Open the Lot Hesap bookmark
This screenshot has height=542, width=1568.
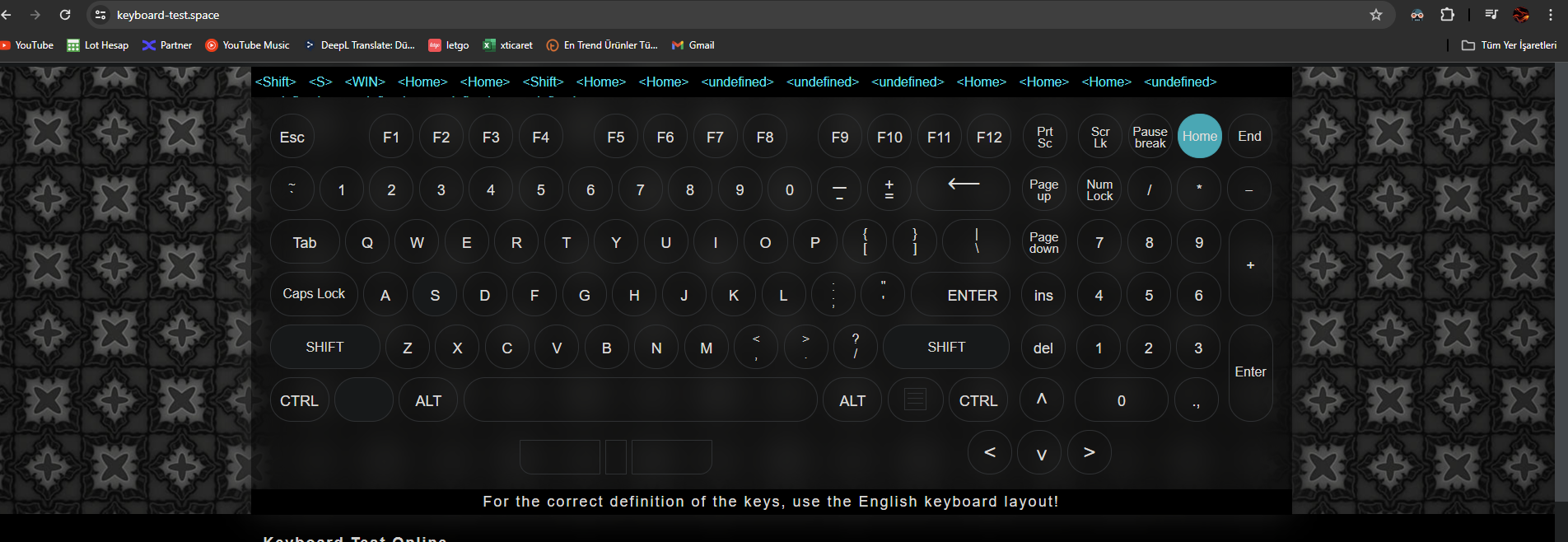(98, 45)
